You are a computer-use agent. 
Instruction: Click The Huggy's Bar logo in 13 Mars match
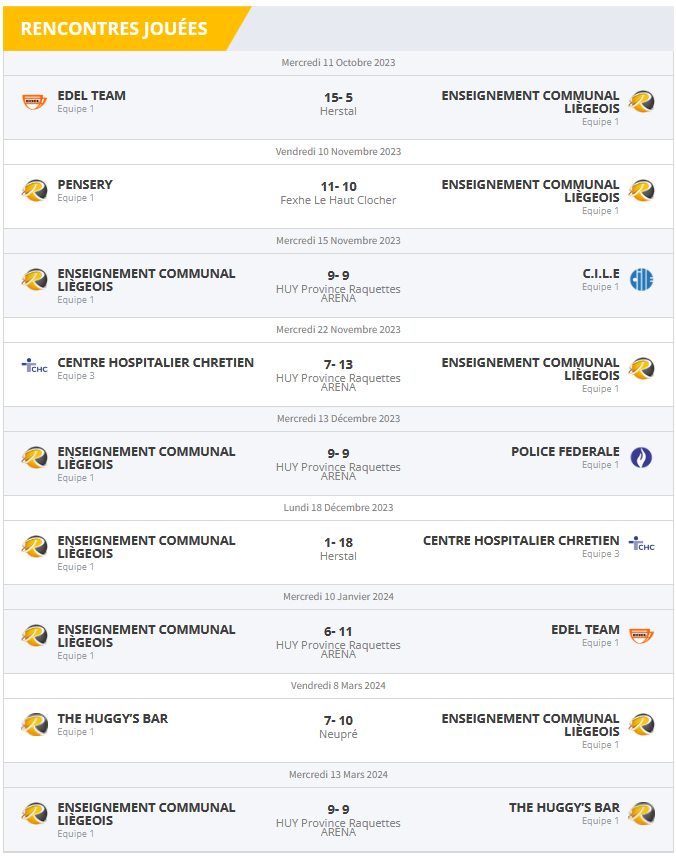click(641, 814)
